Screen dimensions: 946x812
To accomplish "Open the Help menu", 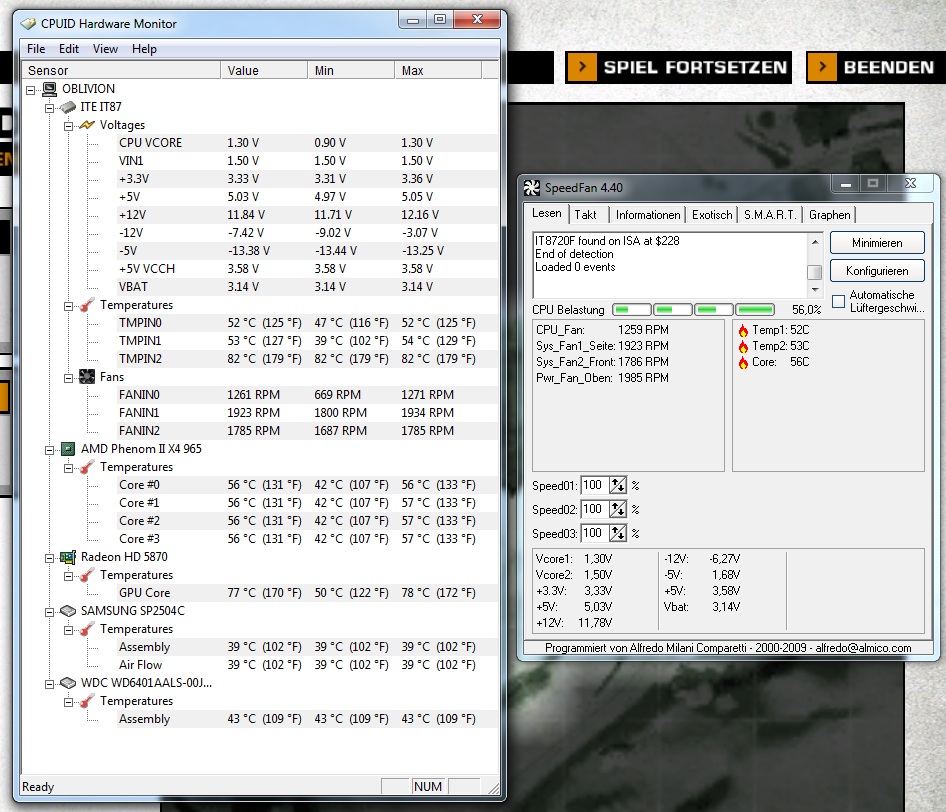I will (144, 49).
